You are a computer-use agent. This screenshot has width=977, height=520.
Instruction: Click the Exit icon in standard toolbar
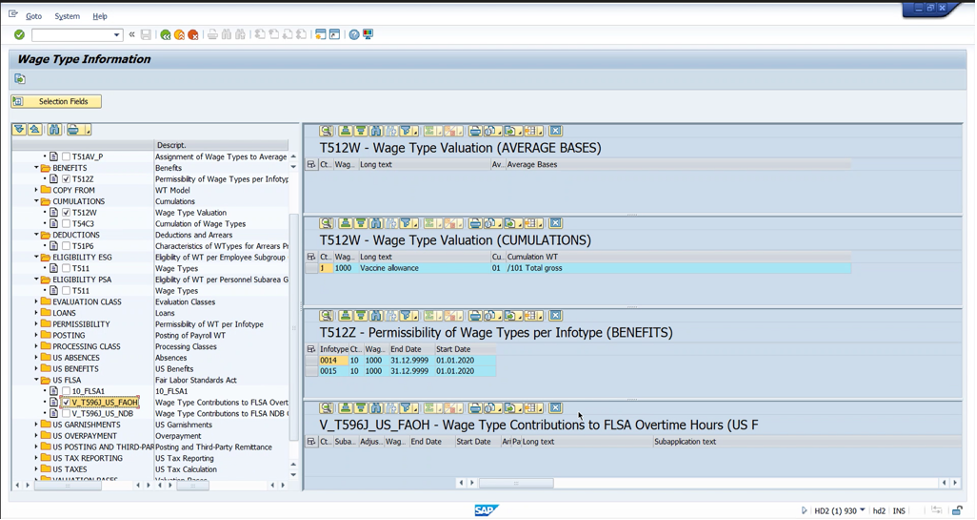pos(179,35)
